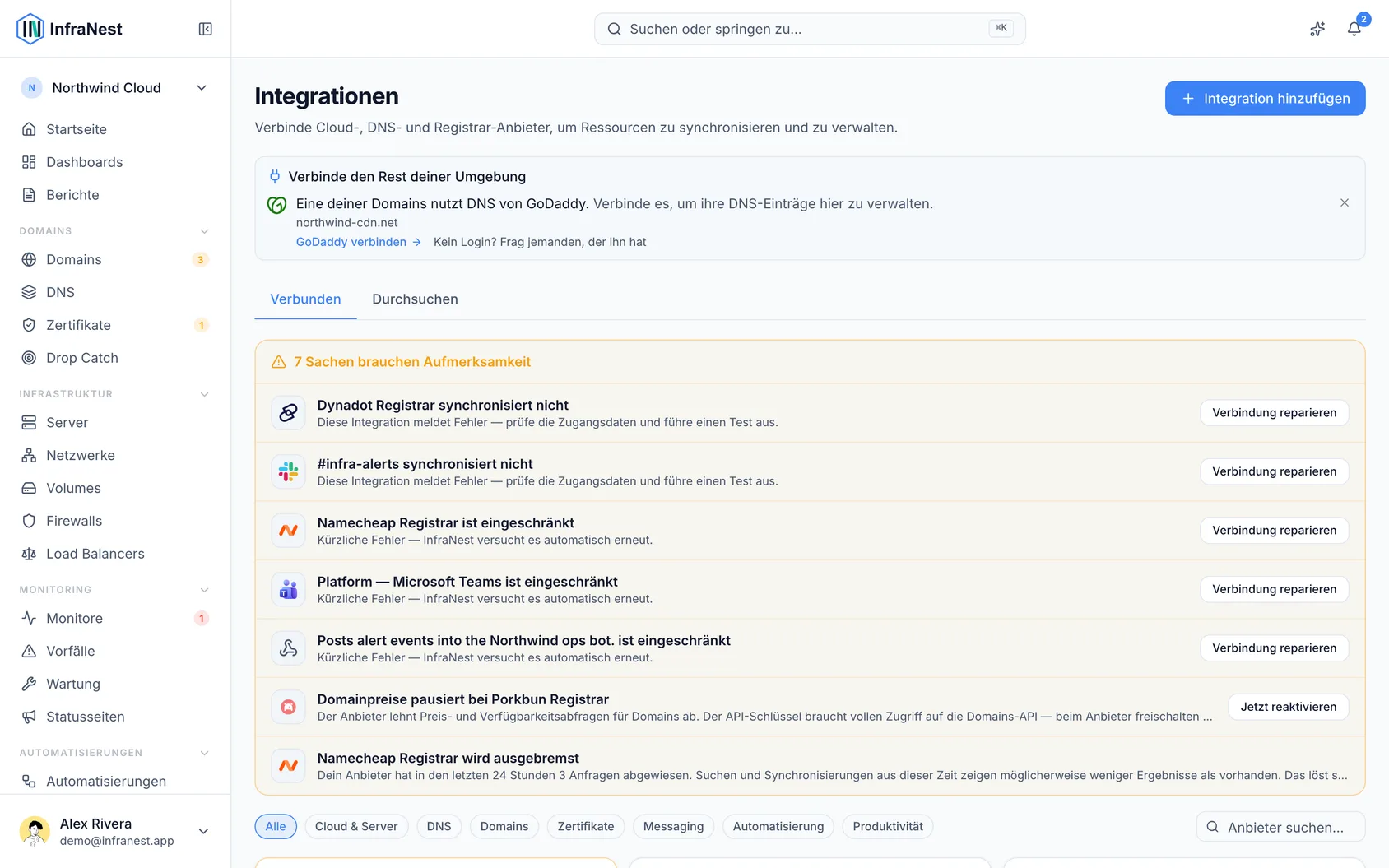
Task: Open Monitore in the sidebar
Action: coord(115,618)
